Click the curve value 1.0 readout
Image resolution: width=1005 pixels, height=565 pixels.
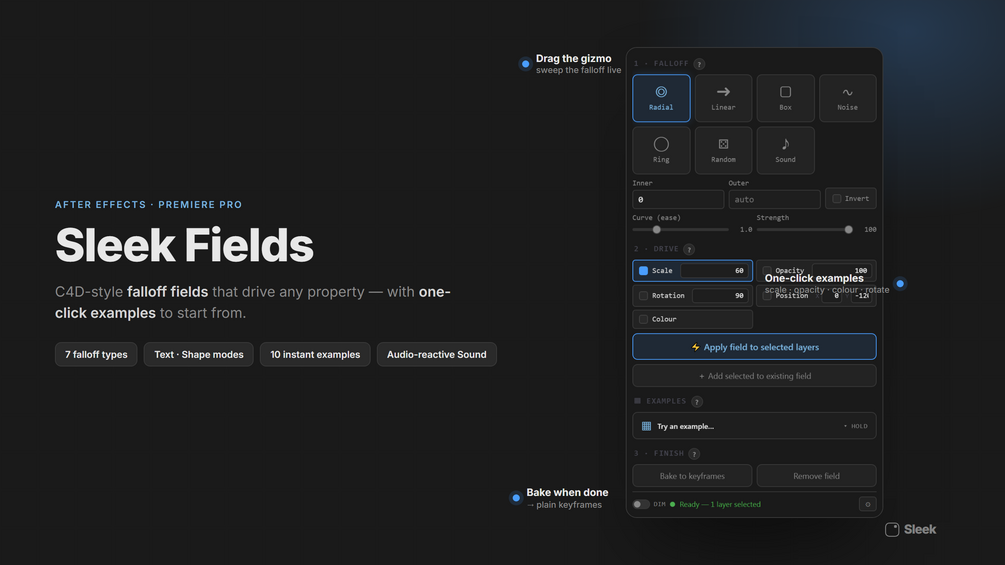pyautogui.click(x=746, y=229)
